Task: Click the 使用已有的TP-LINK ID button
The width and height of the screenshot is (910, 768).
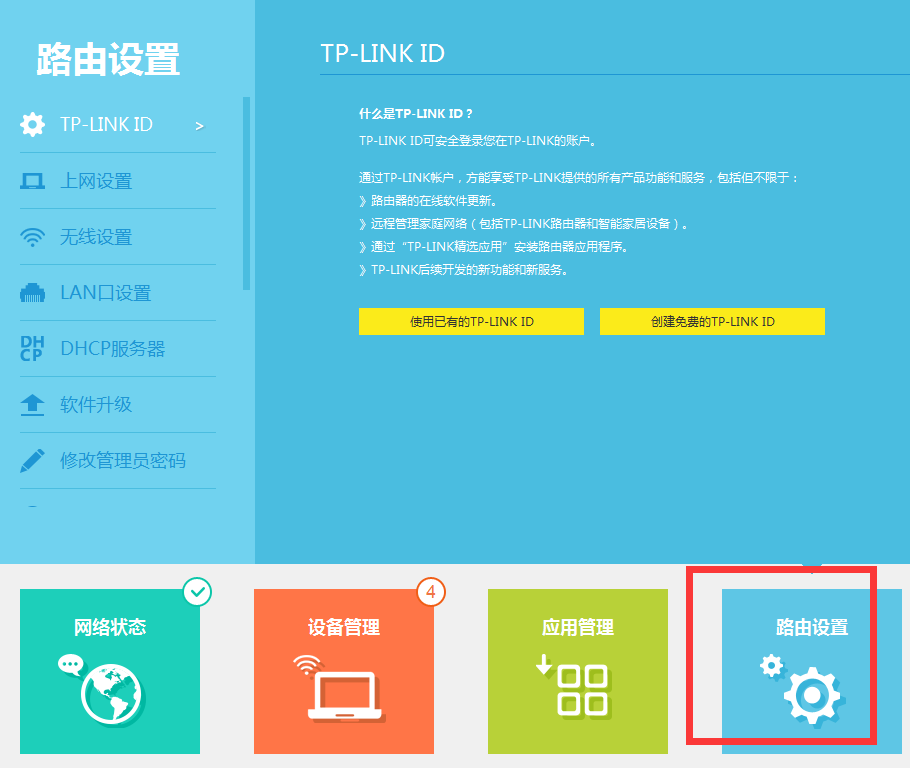Action: [x=471, y=321]
